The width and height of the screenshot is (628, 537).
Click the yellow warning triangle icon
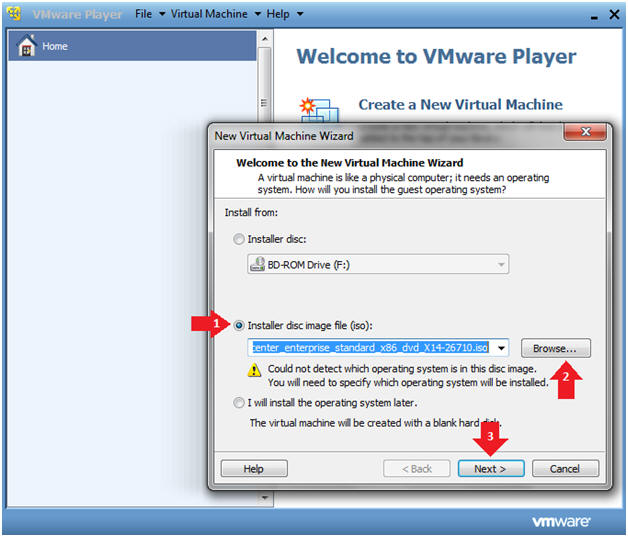254,370
